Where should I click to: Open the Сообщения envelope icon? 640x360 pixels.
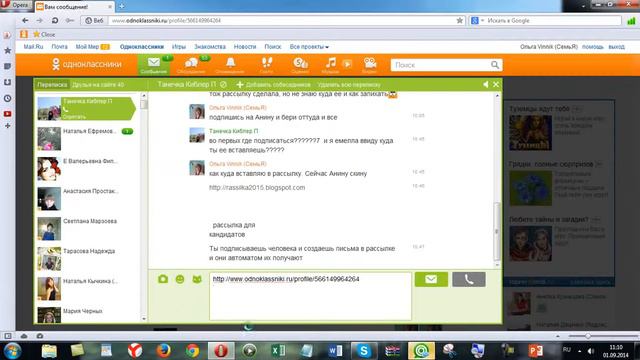pos(154,65)
